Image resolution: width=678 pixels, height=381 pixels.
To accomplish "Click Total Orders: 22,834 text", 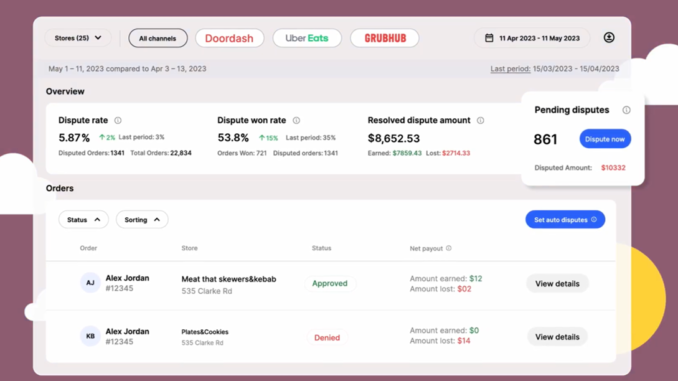I will [161, 153].
